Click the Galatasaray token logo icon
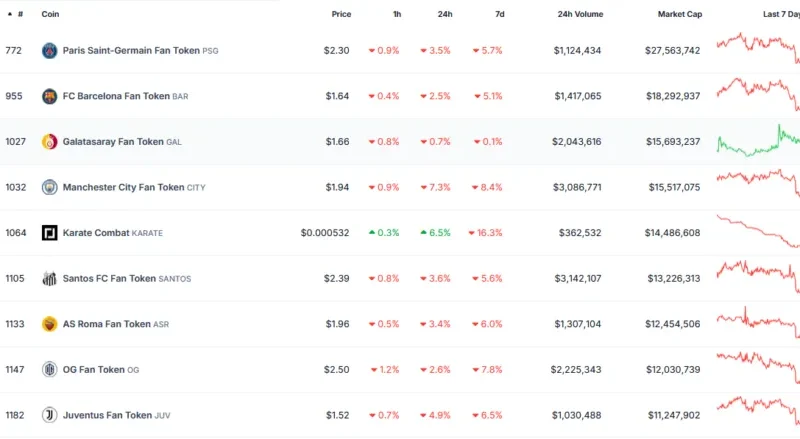The image size is (800, 439). (49, 142)
